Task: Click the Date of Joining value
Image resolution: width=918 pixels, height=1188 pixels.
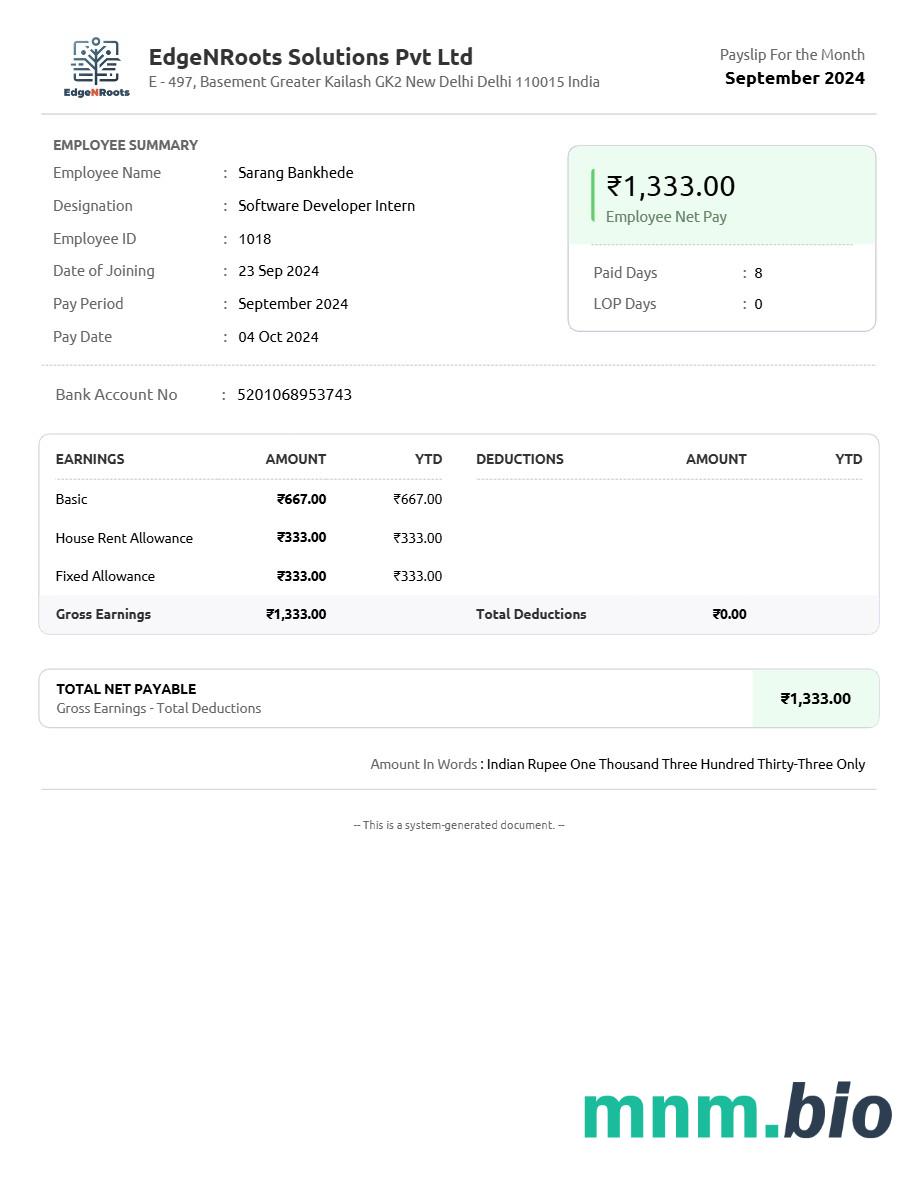Action: 278,271
